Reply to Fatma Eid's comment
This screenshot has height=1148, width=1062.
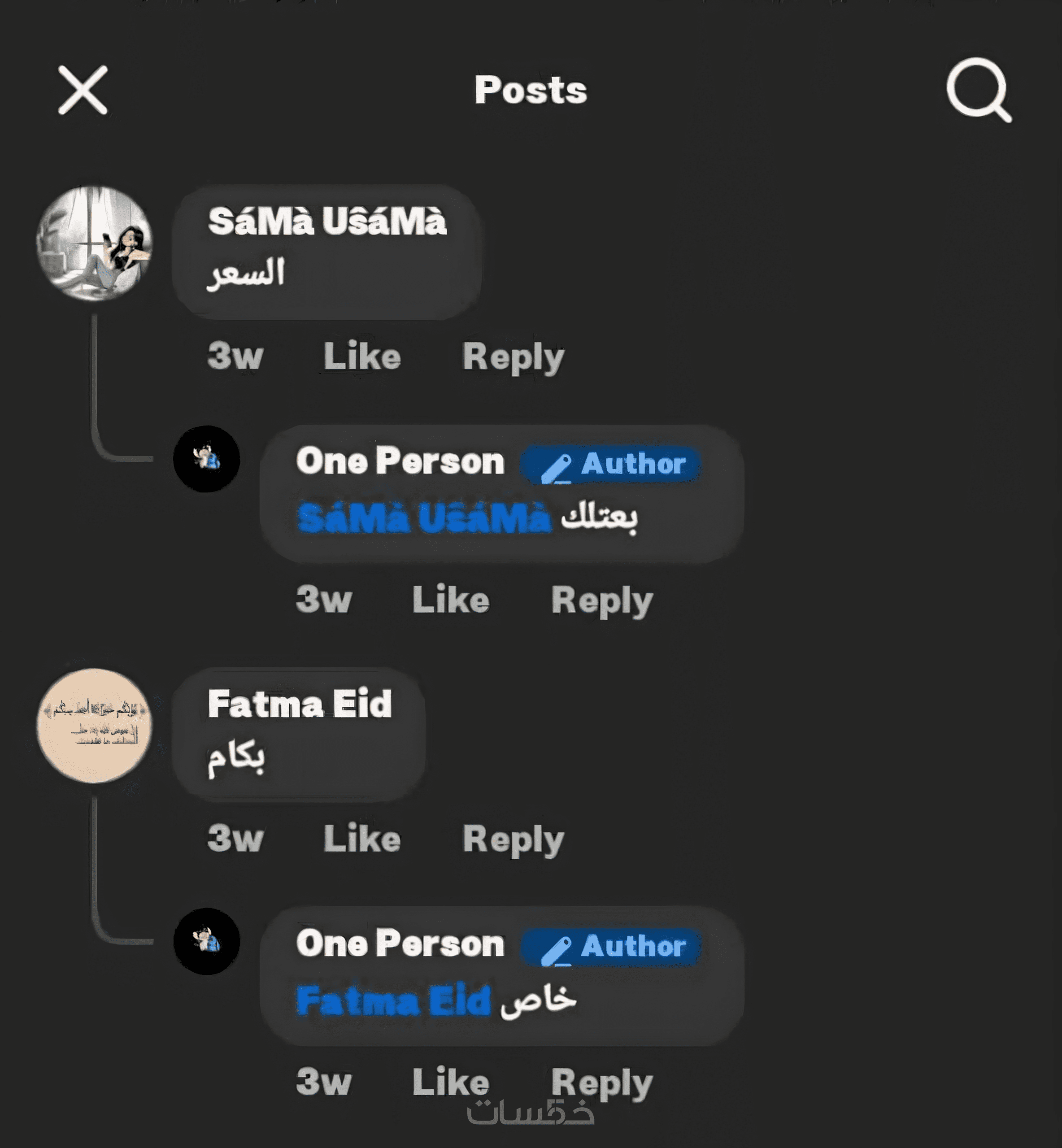[513, 840]
